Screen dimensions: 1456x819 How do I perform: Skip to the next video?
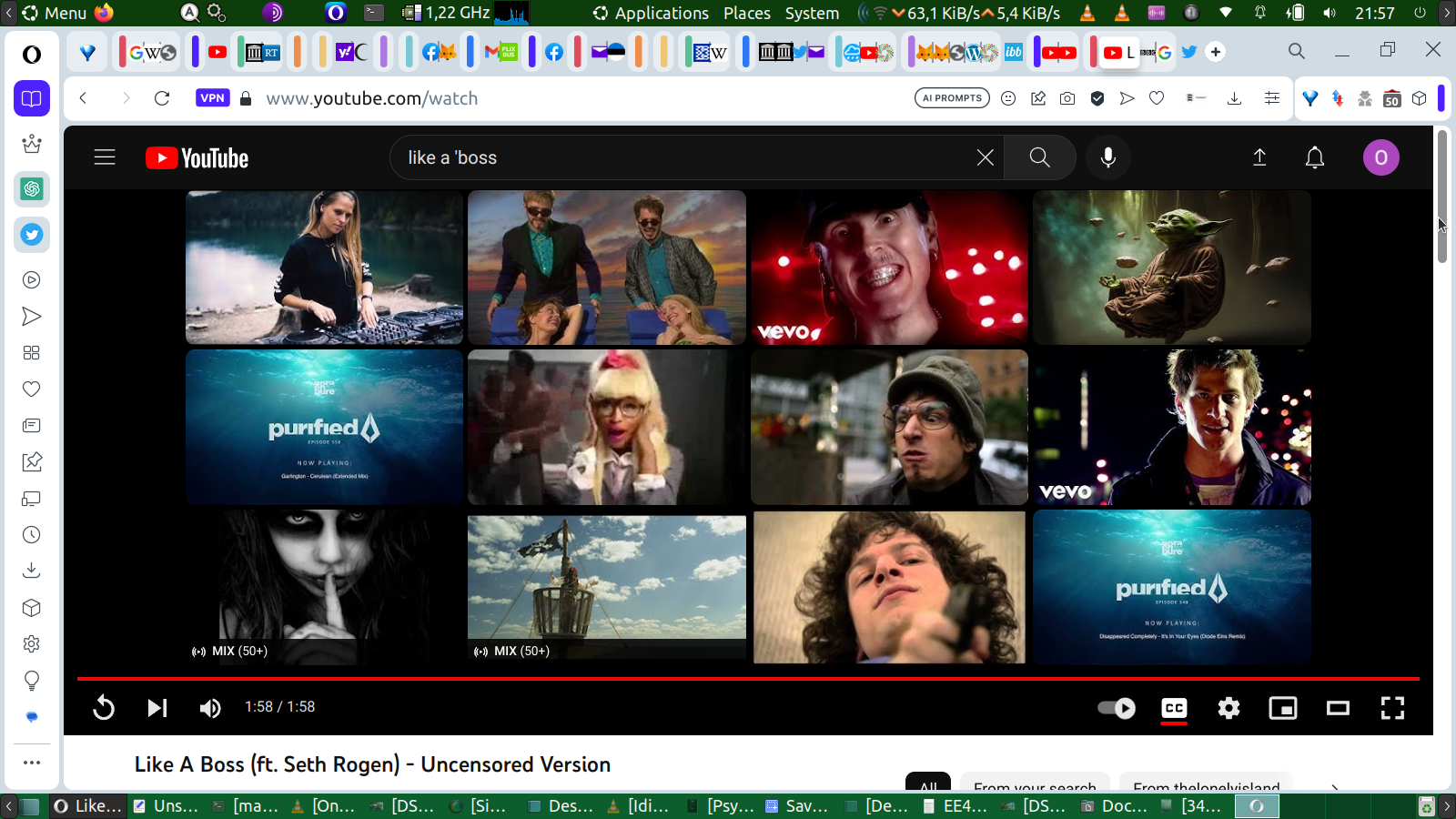tap(157, 707)
